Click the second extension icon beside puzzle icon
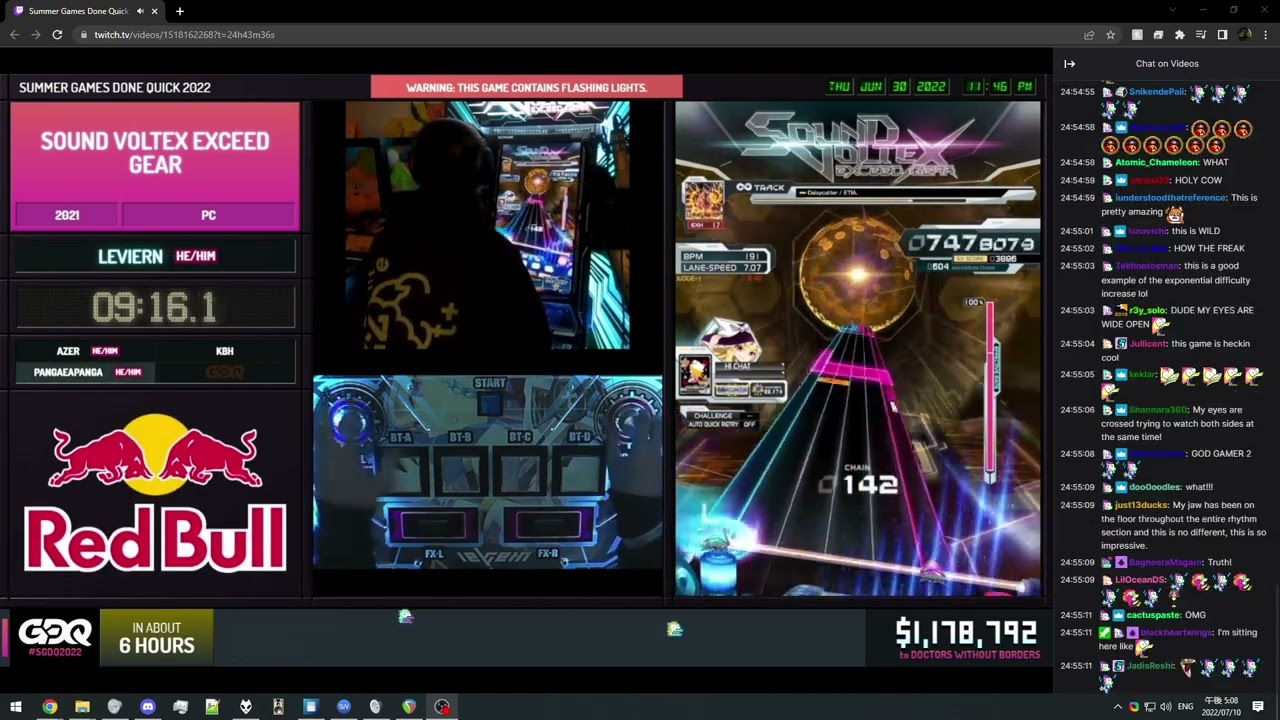Image resolution: width=1280 pixels, height=720 pixels. pyautogui.click(x=1158, y=35)
